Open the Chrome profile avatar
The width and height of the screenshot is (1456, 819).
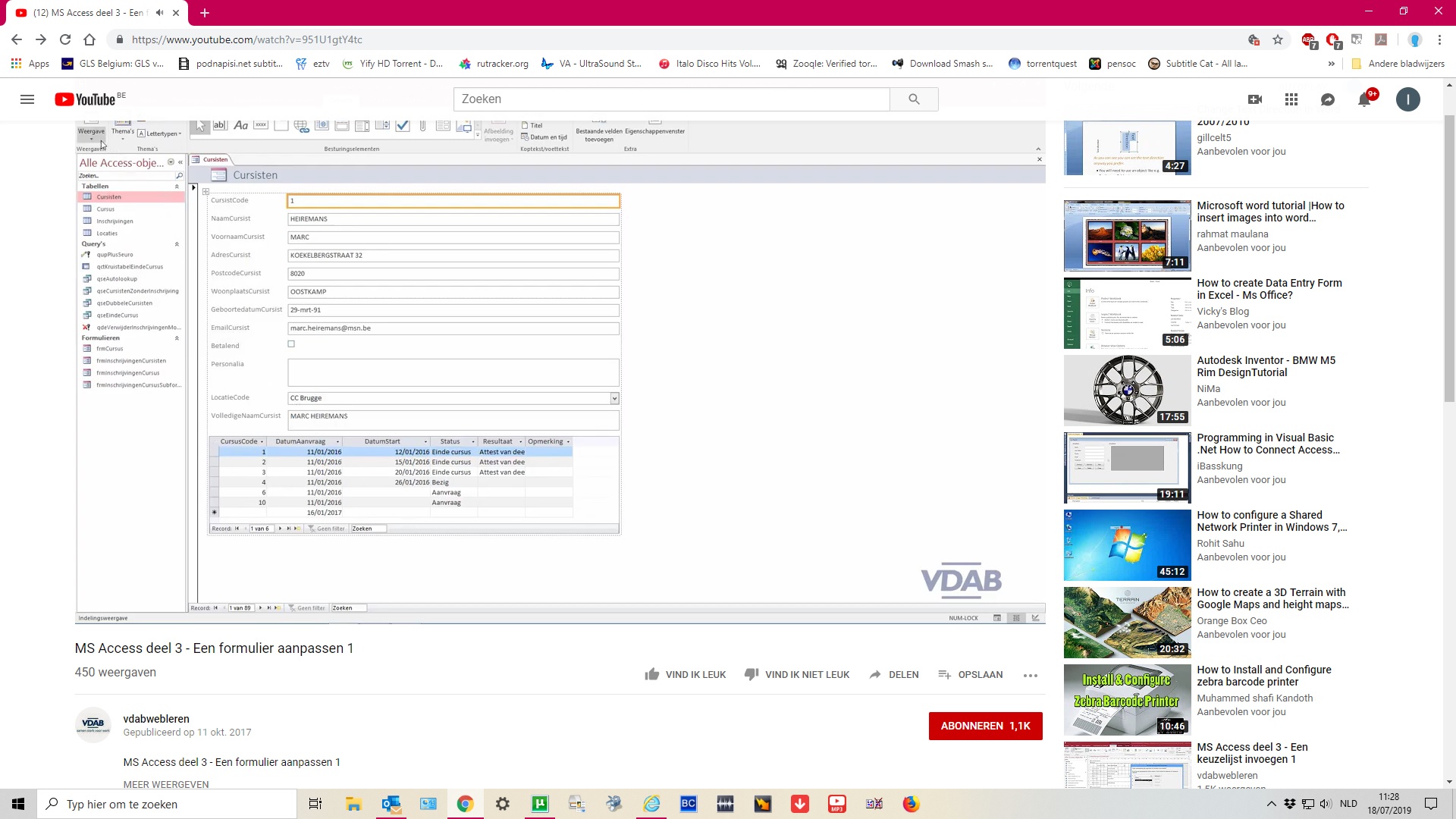tap(1414, 39)
